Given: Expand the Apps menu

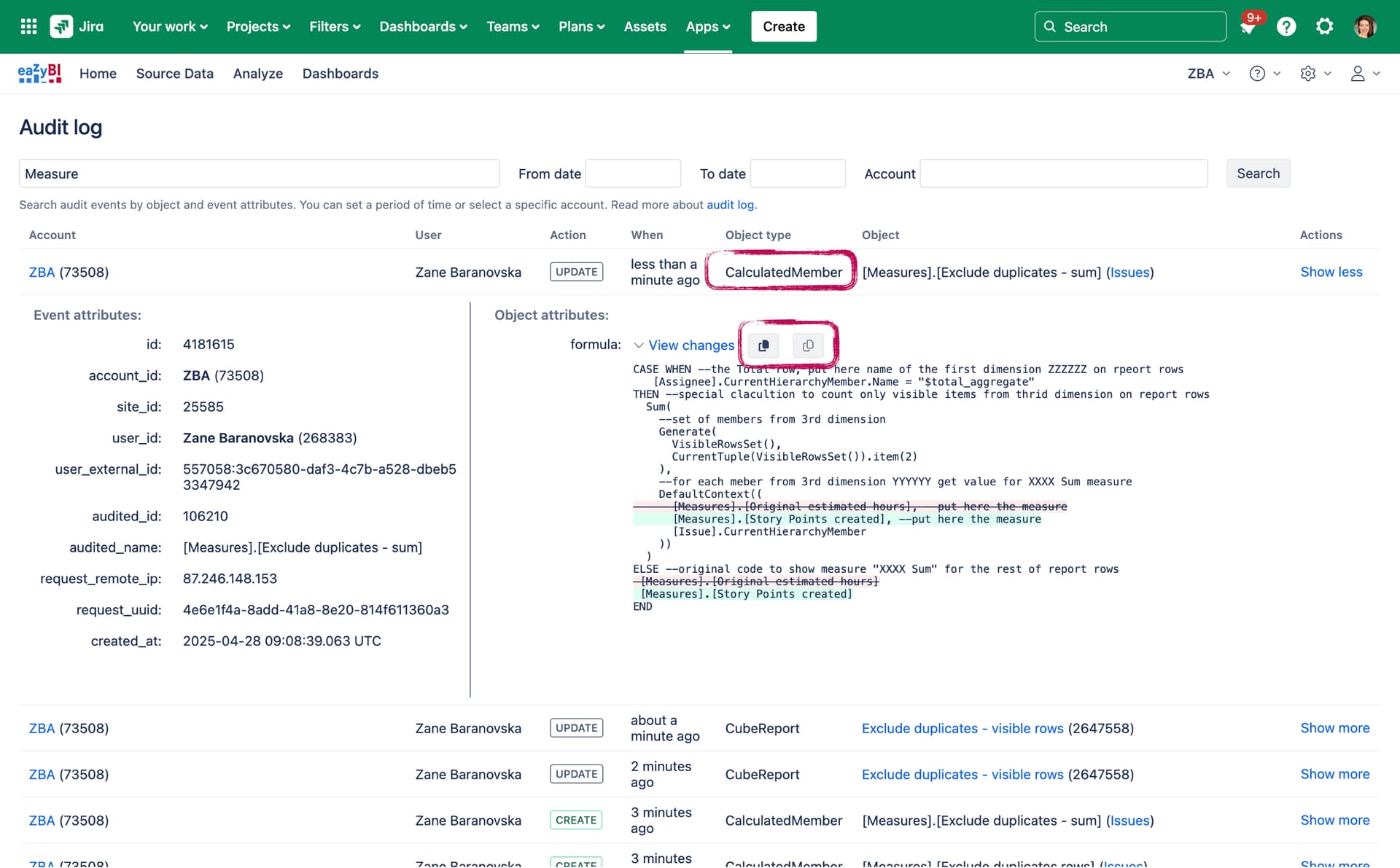Looking at the screenshot, I should [x=707, y=27].
